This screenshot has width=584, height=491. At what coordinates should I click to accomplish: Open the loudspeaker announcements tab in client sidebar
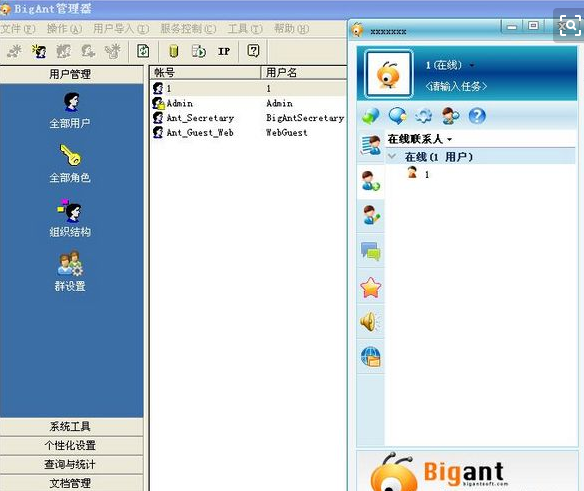371,321
